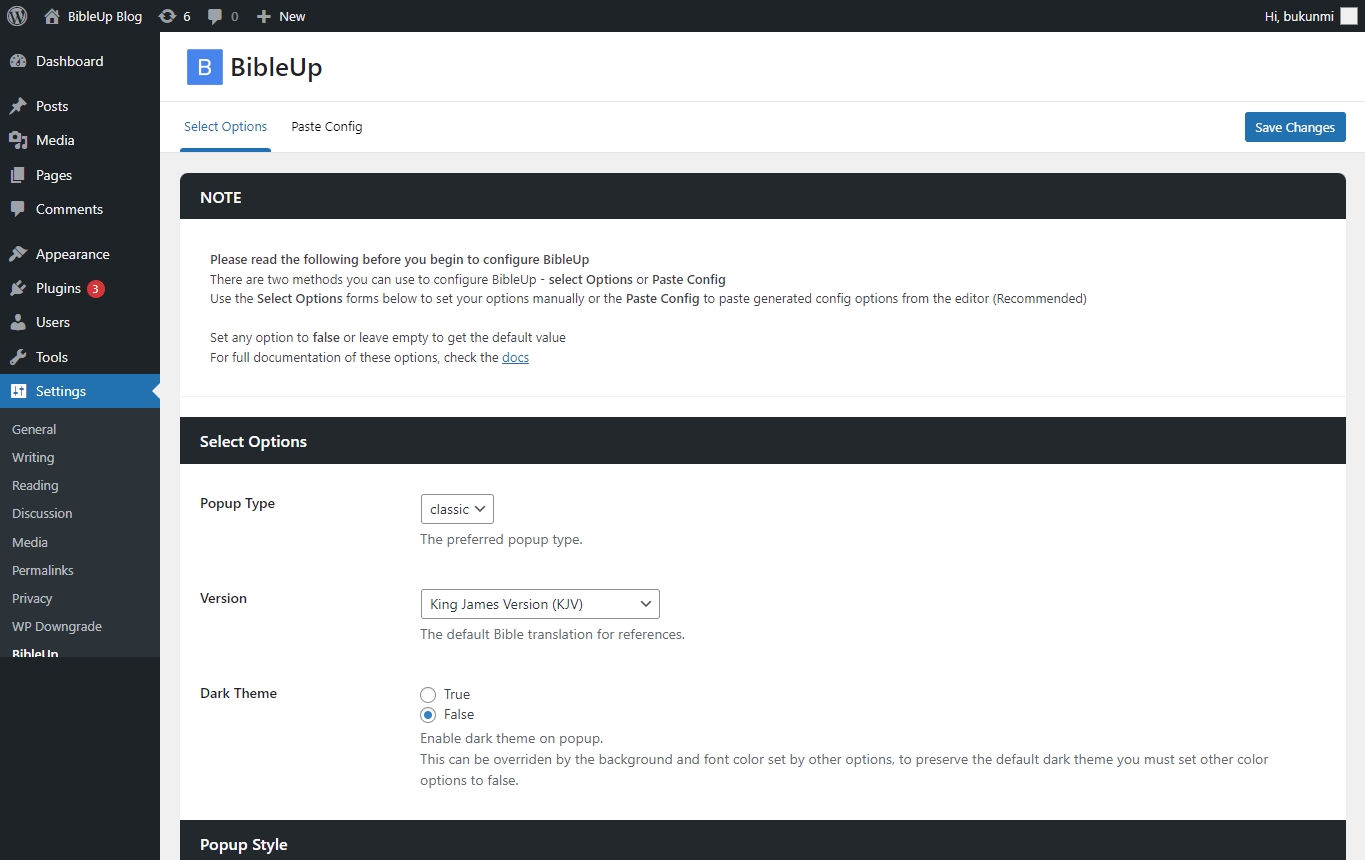Select the Dark Theme False radio
This screenshot has width=1365, height=860.
pyautogui.click(x=428, y=715)
